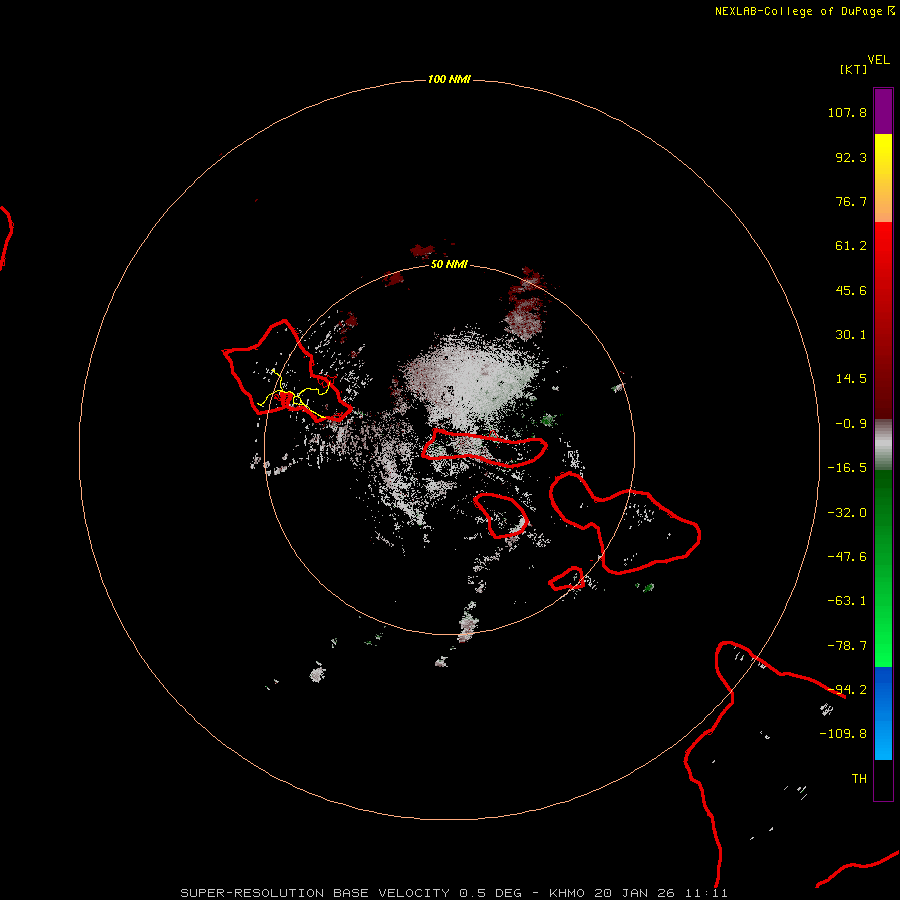Screen dimensions: 900x900
Task: Click the 100 NMI range ring label
Action: coord(449,79)
